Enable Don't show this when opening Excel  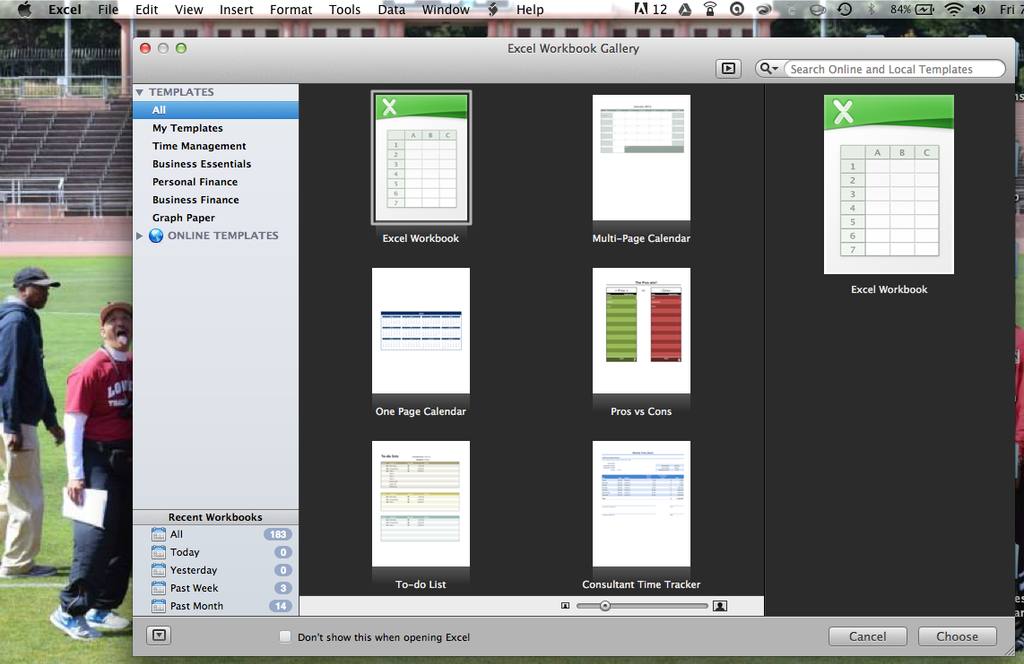click(x=284, y=636)
